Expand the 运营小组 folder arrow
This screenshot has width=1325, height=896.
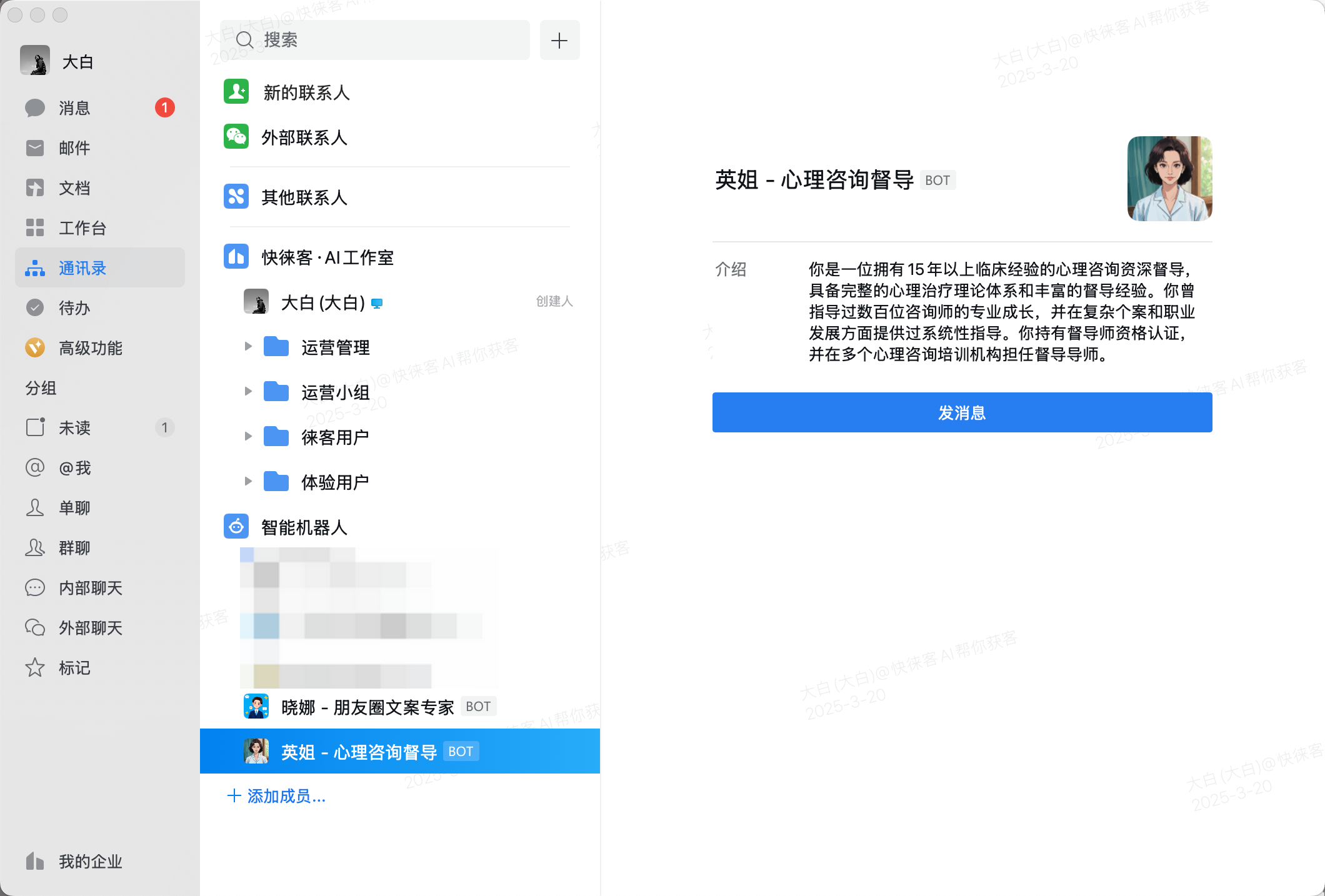pos(248,392)
